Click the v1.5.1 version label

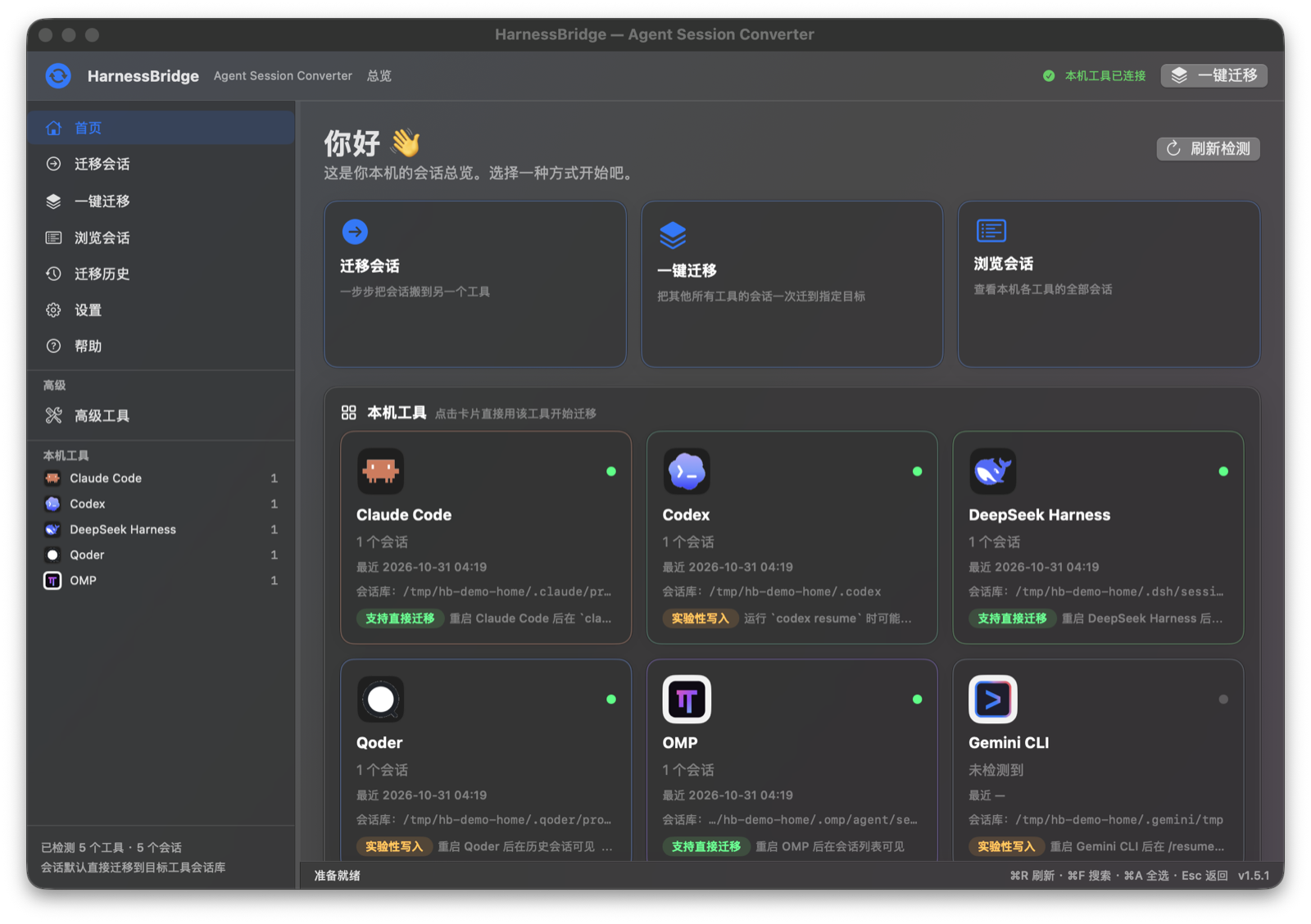click(x=1254, y=876)
